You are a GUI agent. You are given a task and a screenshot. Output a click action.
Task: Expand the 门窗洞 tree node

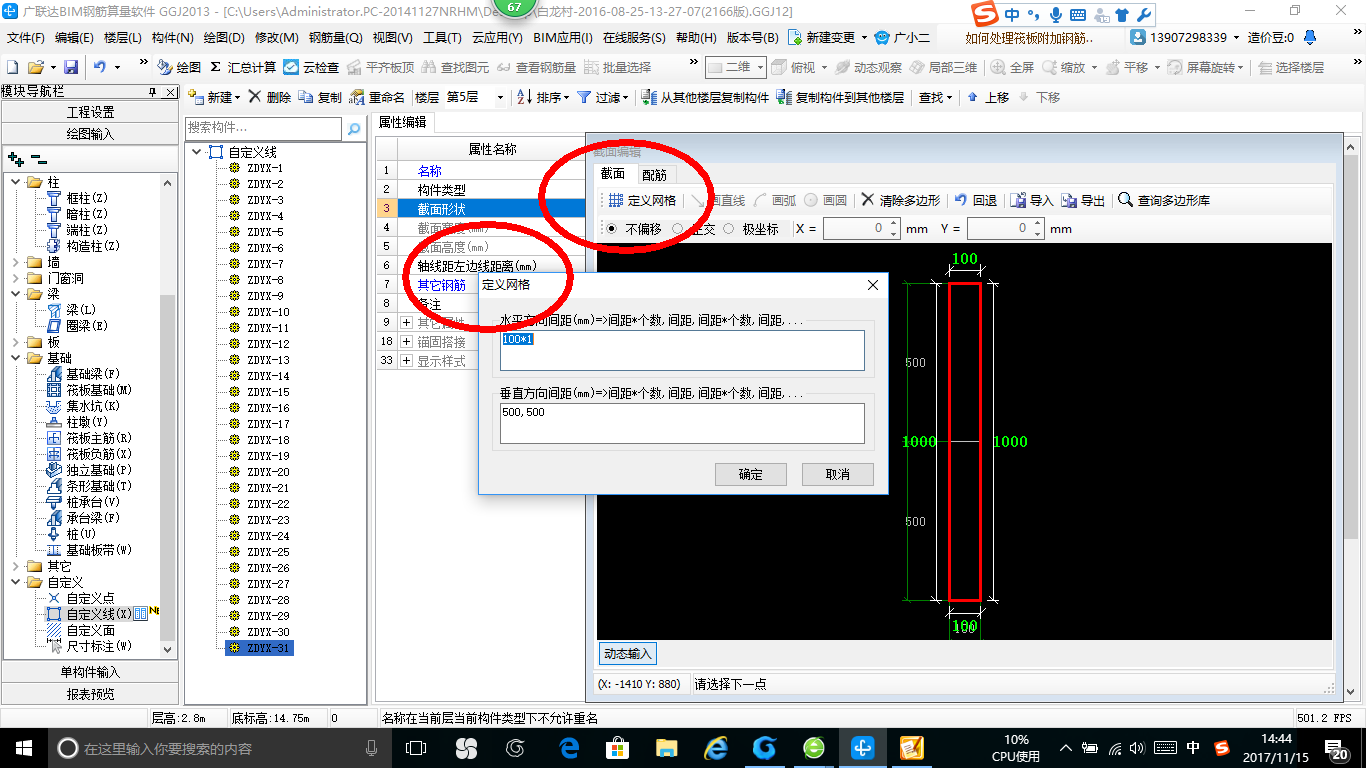point(16,278)
